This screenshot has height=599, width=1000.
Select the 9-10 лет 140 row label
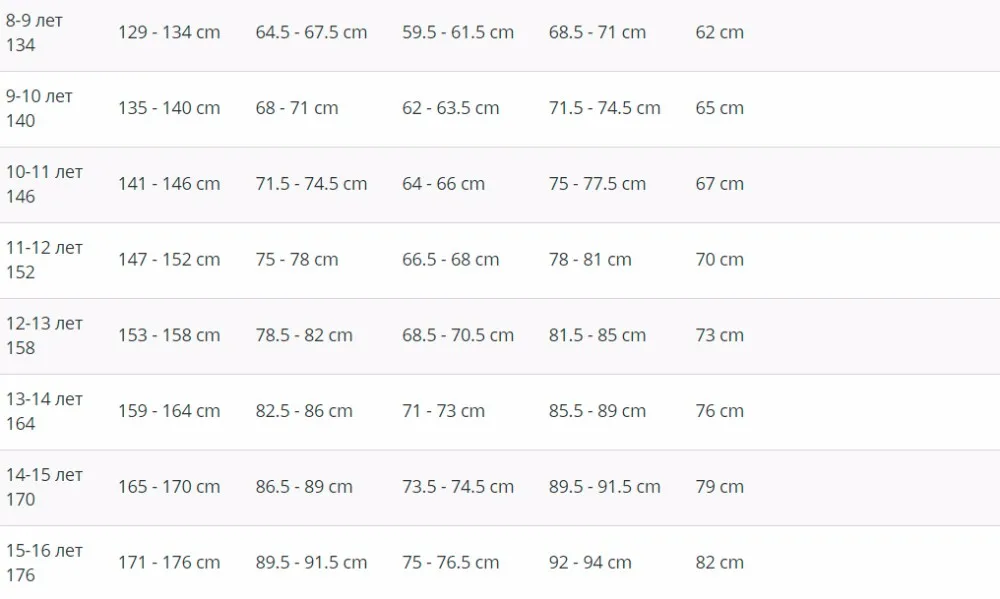tap(39, 108)
